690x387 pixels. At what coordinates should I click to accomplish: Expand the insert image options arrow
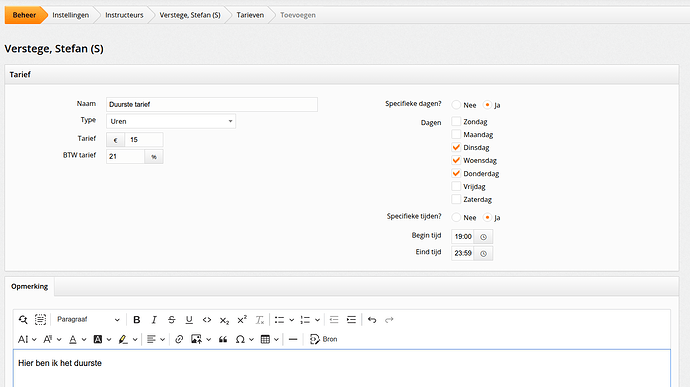pos(209,339)
